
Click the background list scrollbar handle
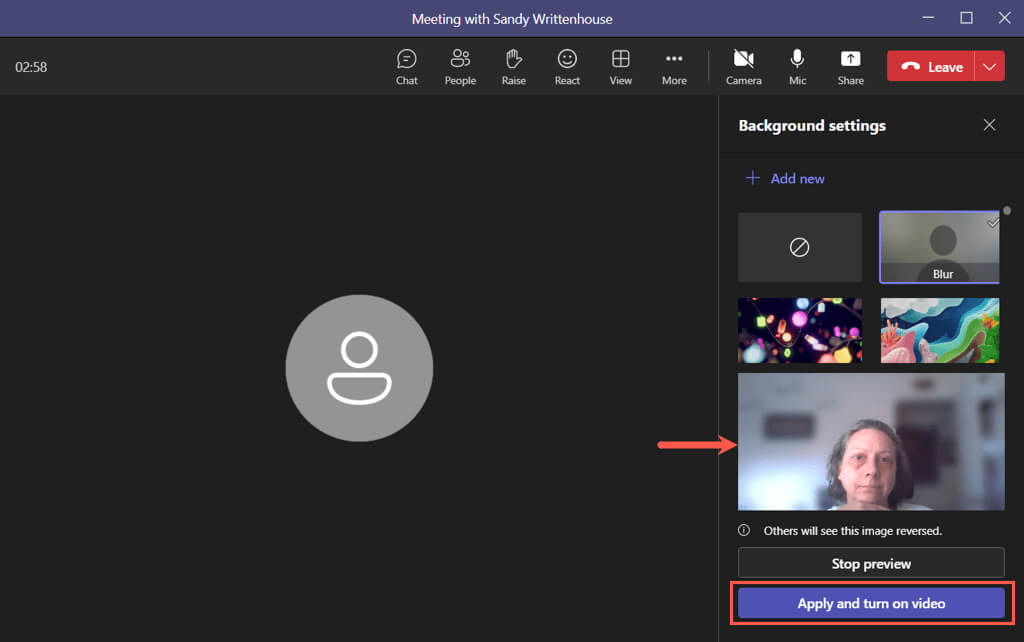coord(1007,211)
